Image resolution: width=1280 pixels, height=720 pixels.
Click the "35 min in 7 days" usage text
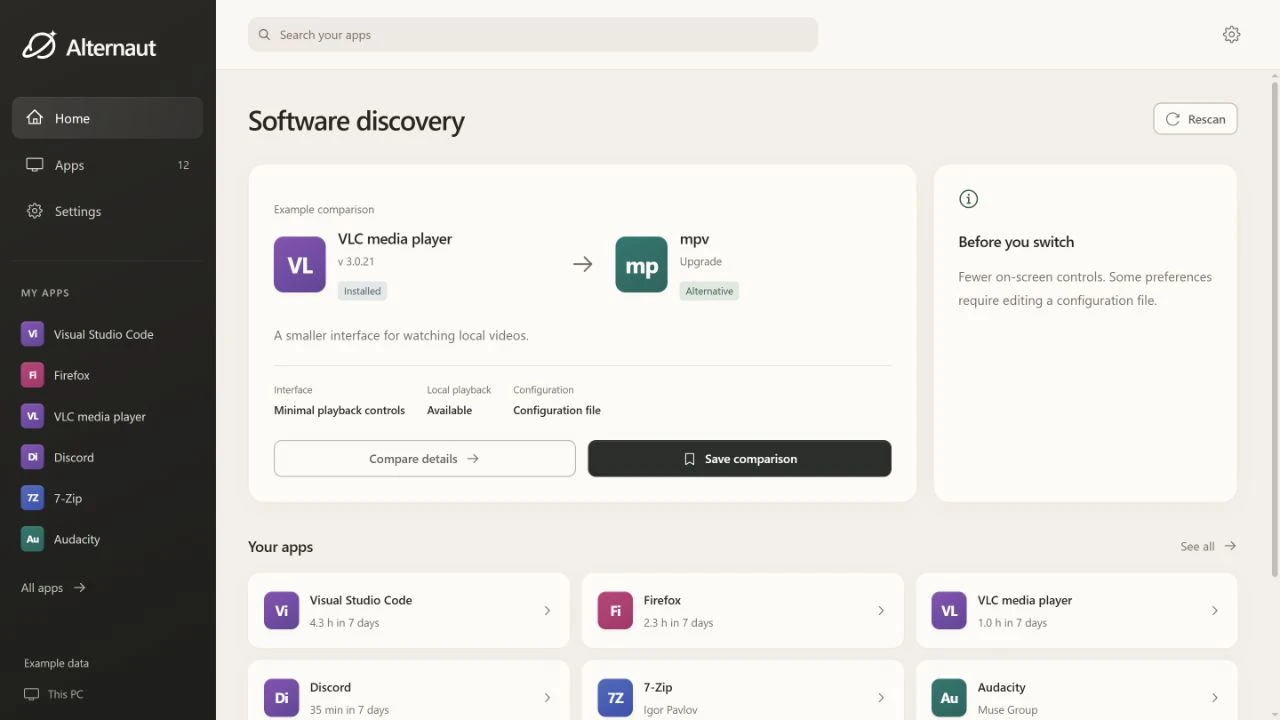click(x=349, y=710)
